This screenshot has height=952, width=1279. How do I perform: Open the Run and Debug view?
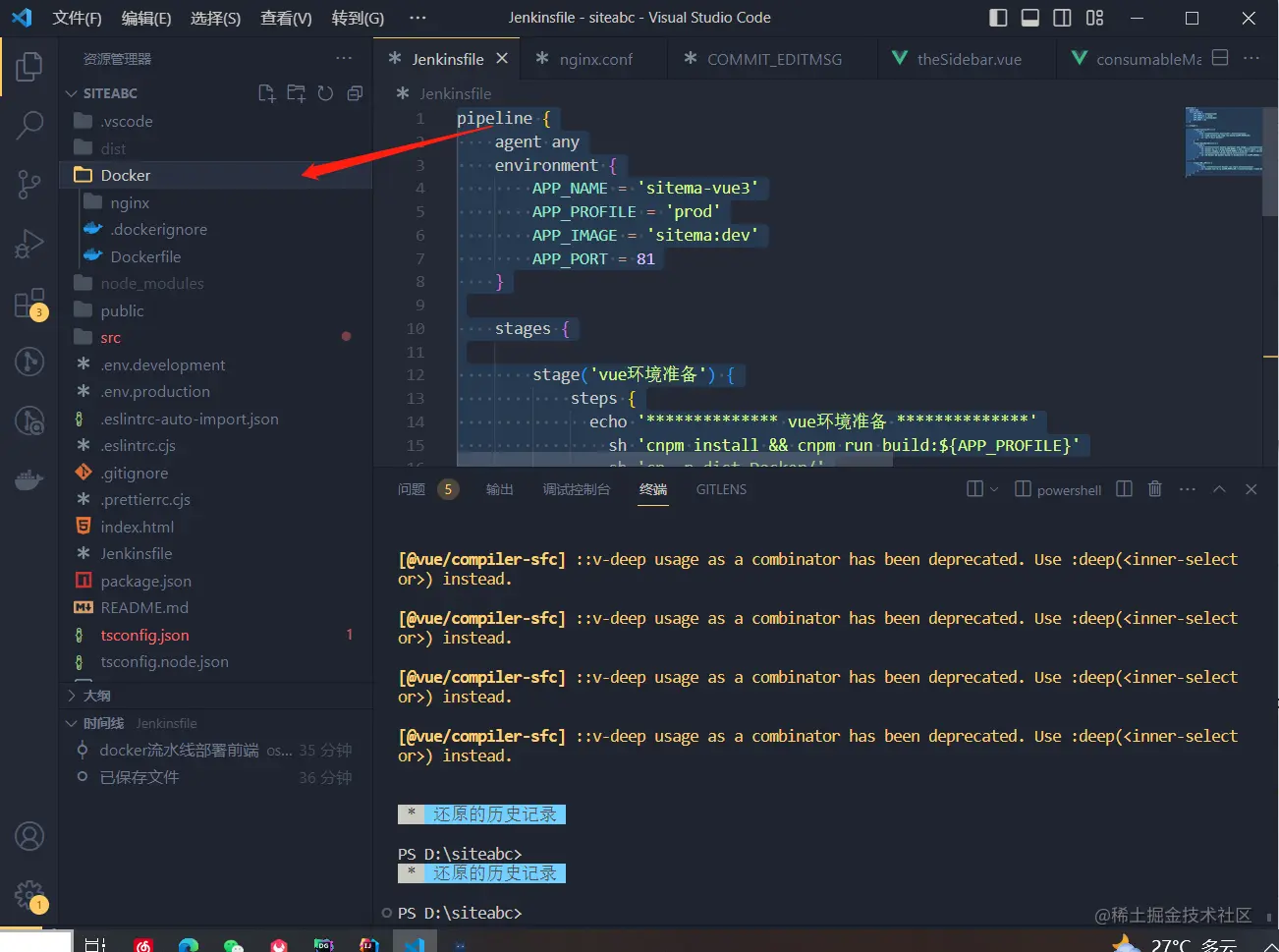pos(29,243)
